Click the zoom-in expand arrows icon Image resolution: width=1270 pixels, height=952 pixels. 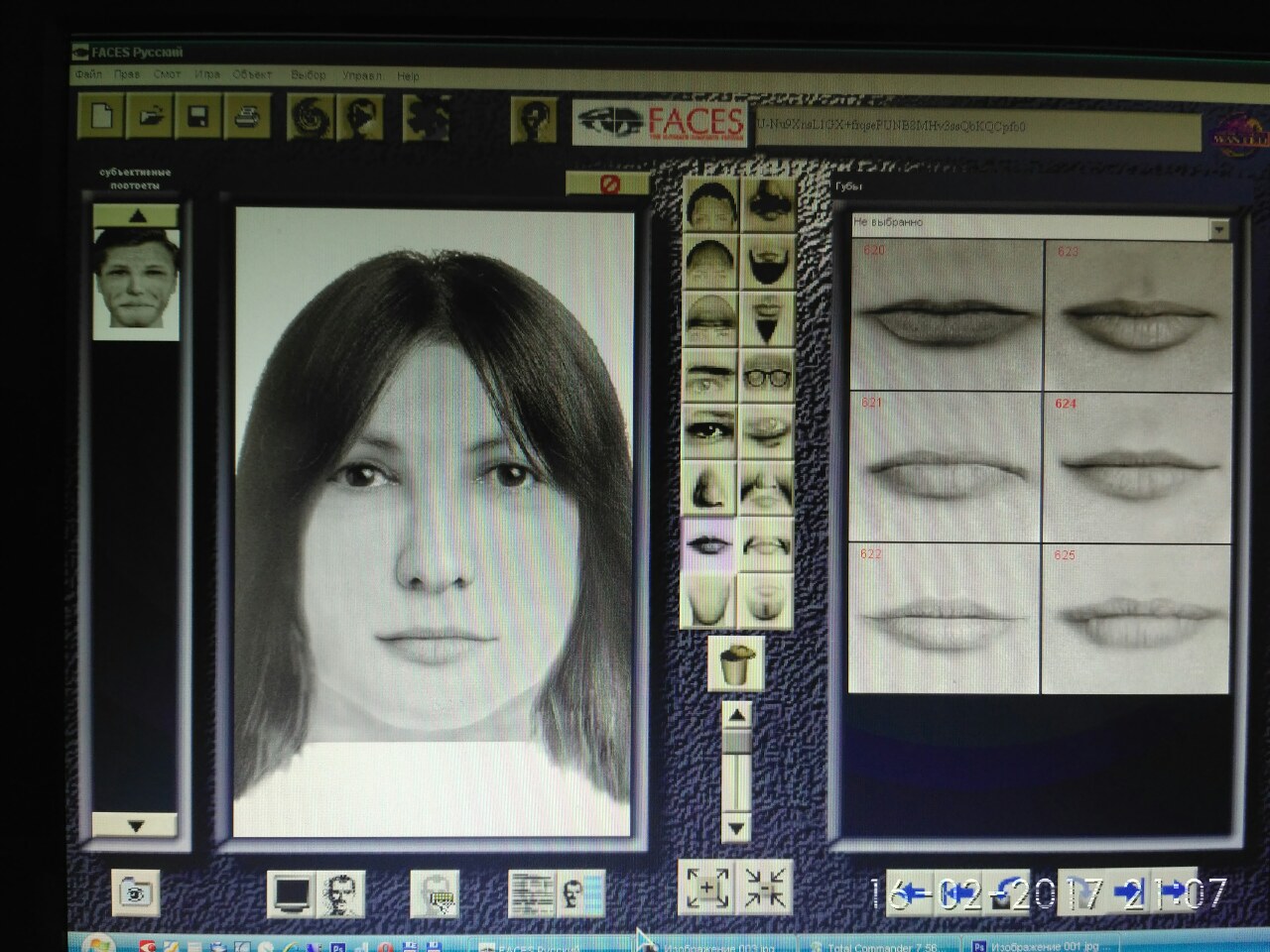(705, 888)
